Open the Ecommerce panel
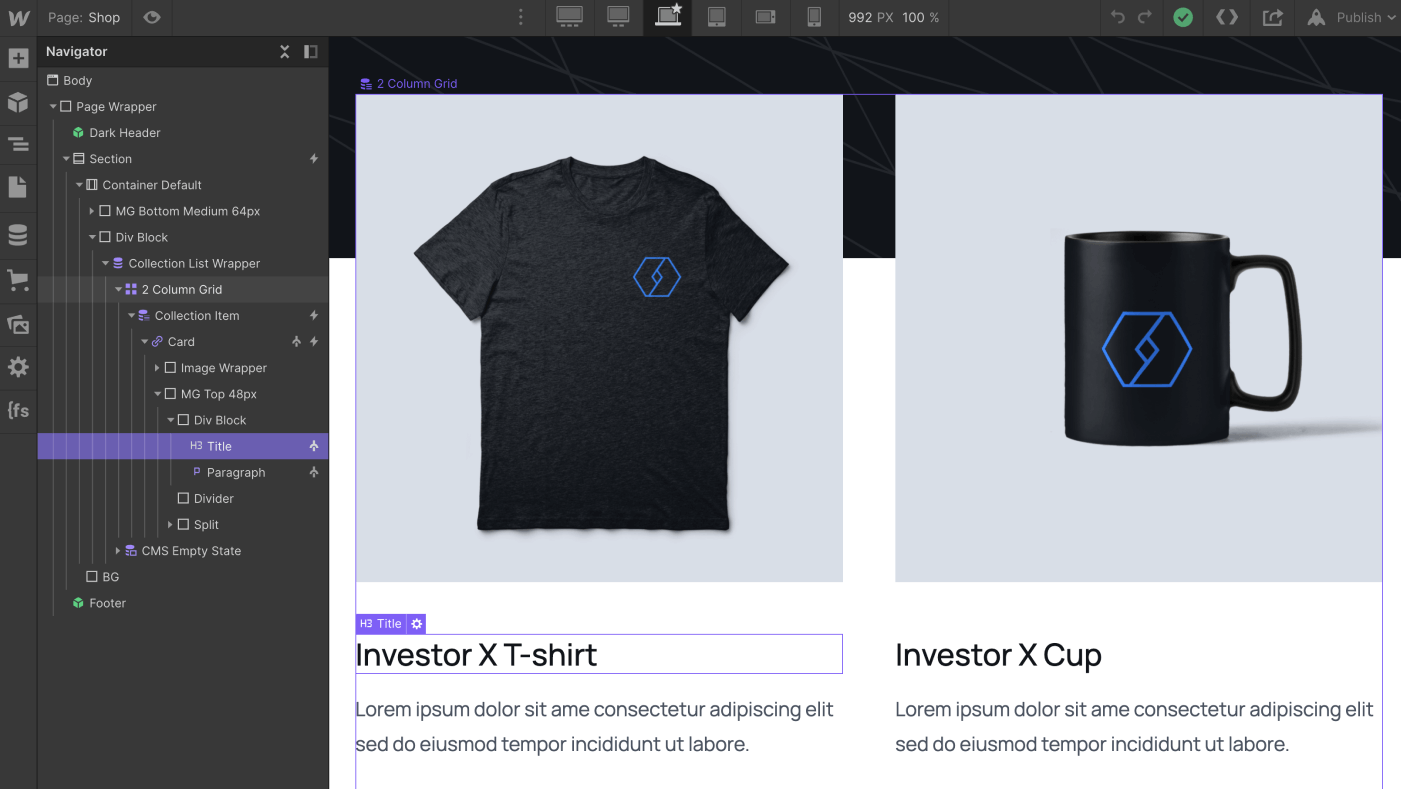The width and height of the screenshot is (1401, 789). click(x=18, y=280)
